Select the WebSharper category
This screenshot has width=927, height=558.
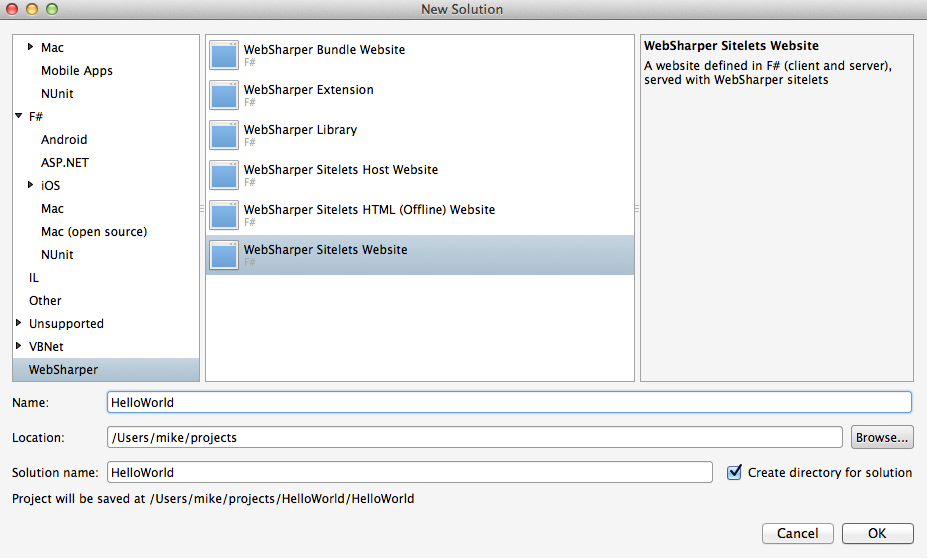(106, 369)
